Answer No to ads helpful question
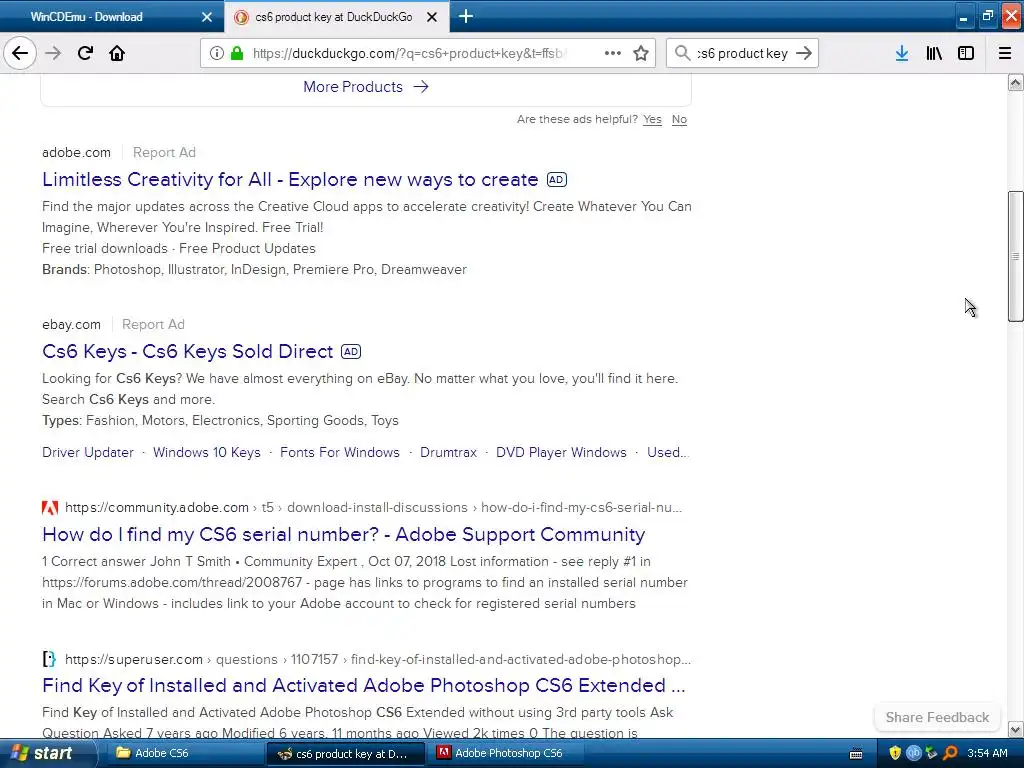The image size is (1024, 768). pos(679,120)
